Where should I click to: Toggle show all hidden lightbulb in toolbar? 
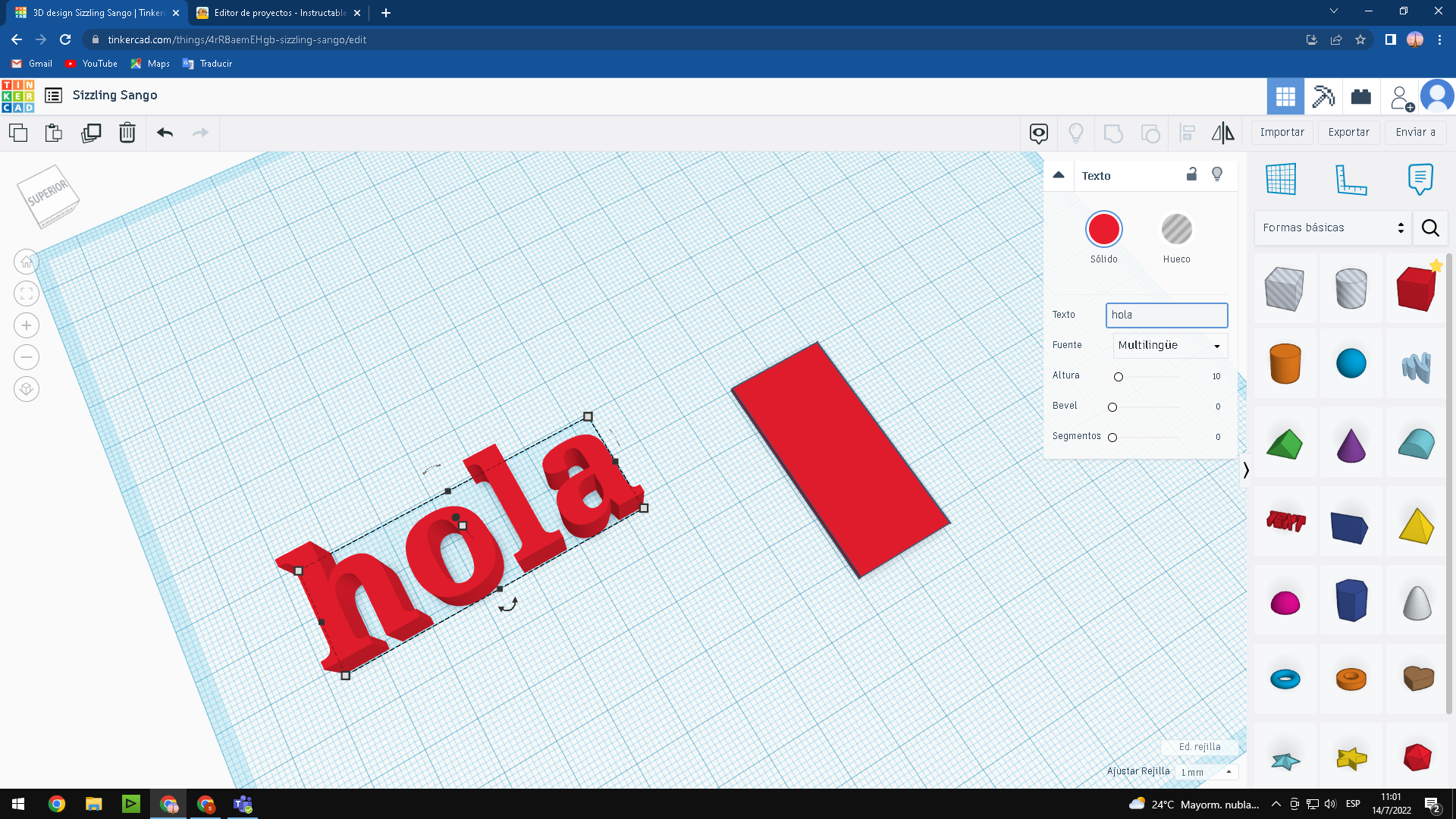(1076, 133)
